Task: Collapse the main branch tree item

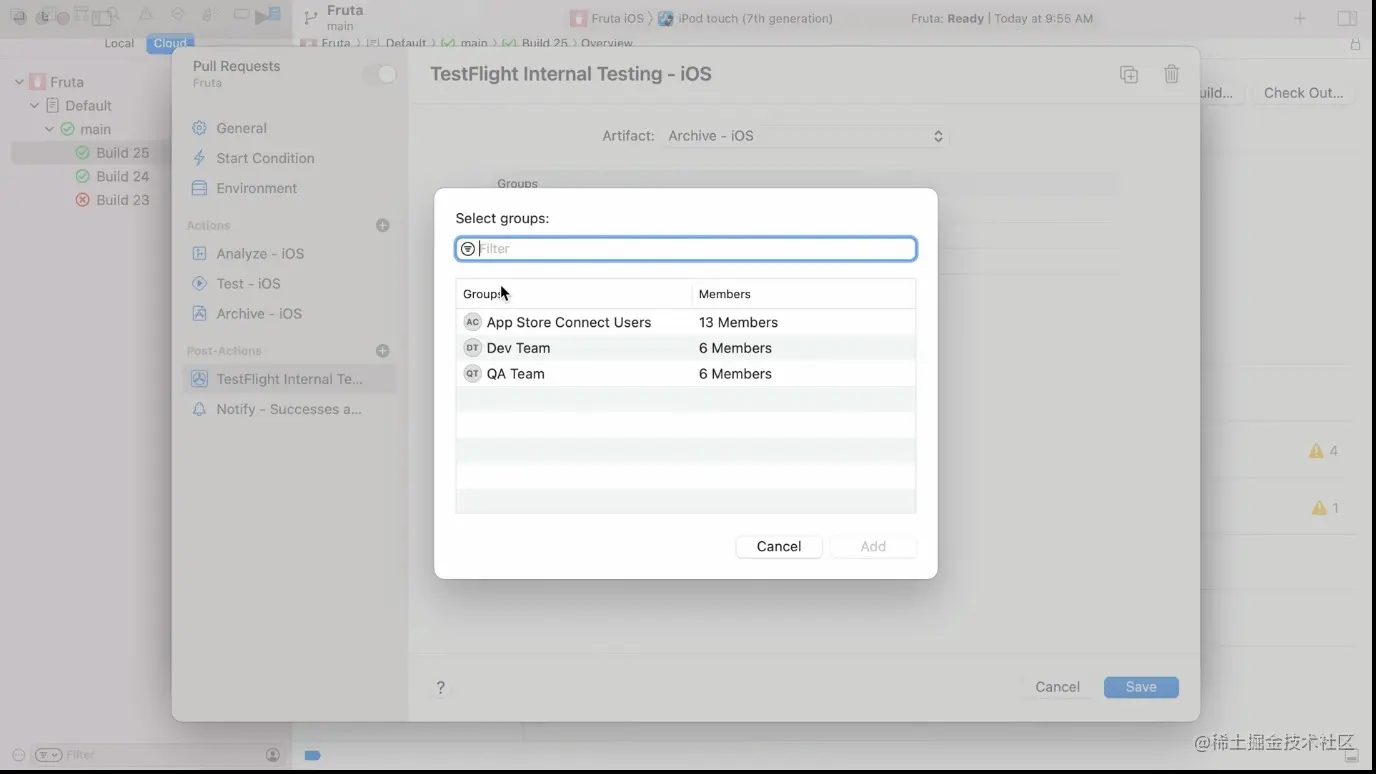Action: [49, 129]
